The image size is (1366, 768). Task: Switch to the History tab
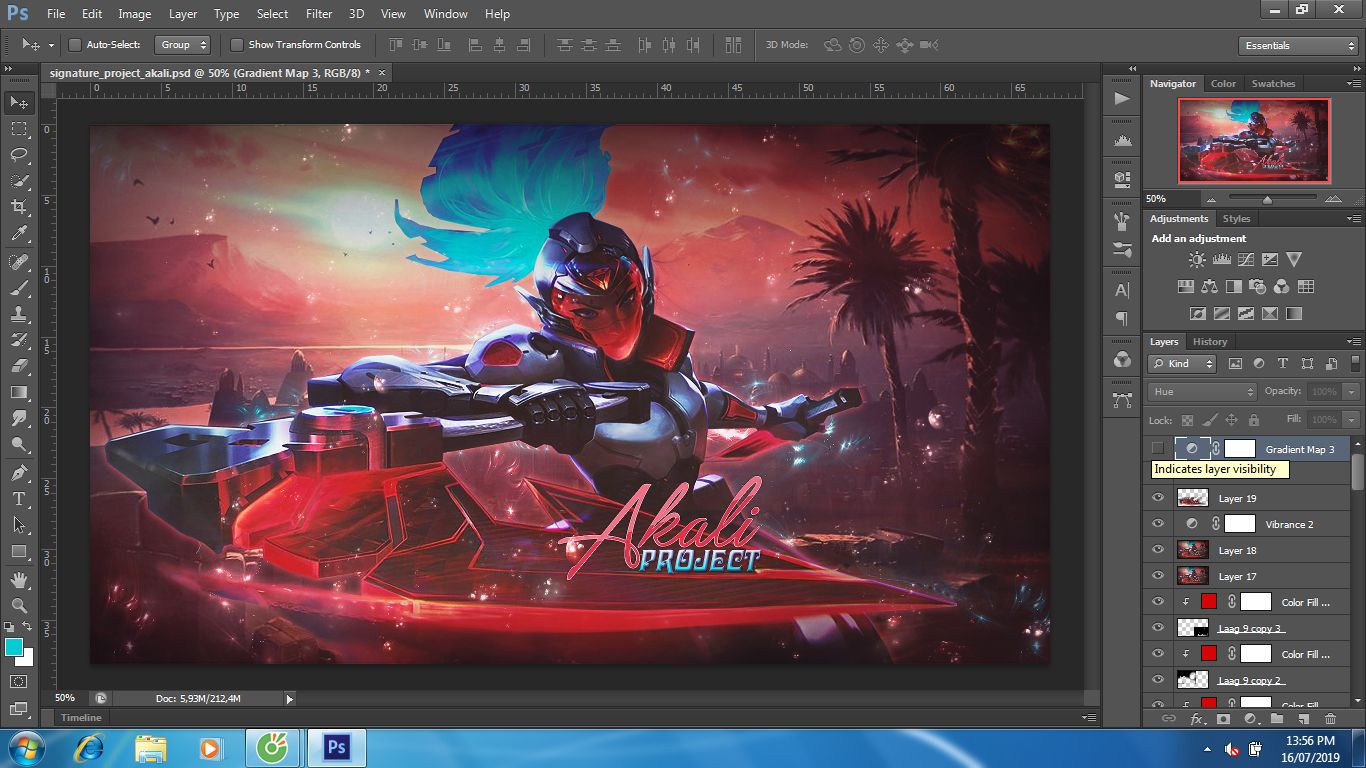(1209, 342)
